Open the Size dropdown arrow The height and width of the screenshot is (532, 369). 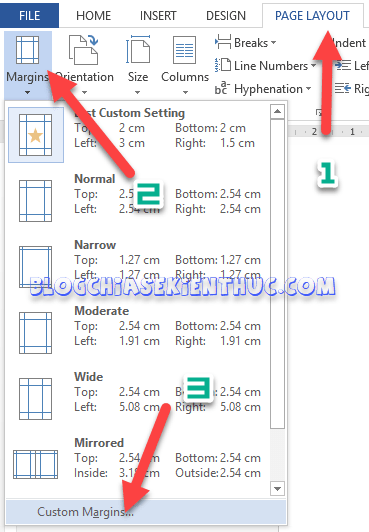138,92
